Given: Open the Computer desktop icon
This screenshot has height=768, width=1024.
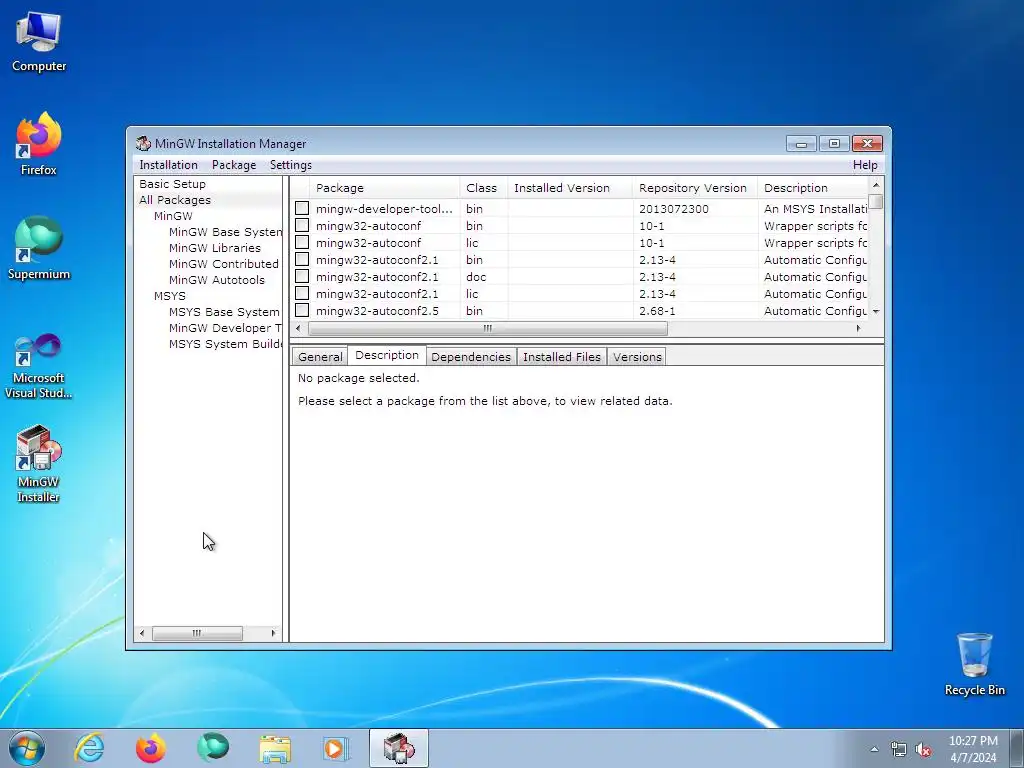Looking at the screenshot, I should [x=39, y=41].
